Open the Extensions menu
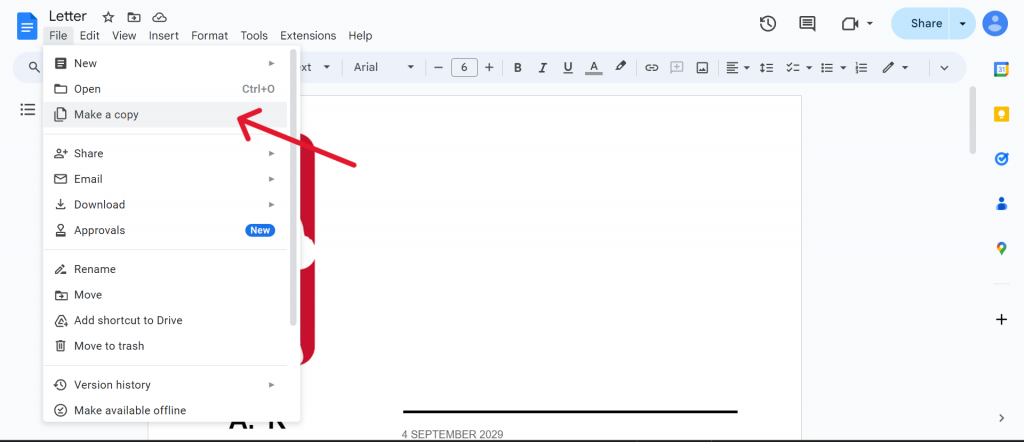The width and height of the screenshot is (1024, 442). pos(308,35)
